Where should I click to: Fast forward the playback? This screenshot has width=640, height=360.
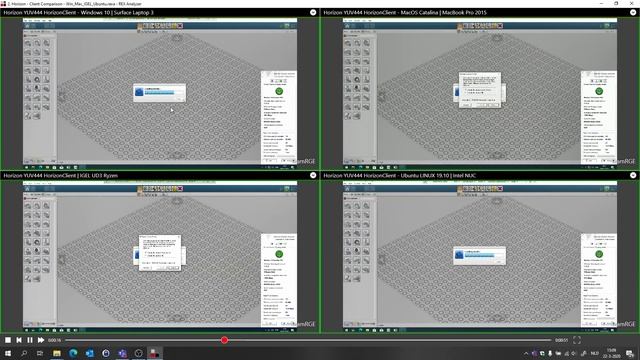[x=41, y=340]
